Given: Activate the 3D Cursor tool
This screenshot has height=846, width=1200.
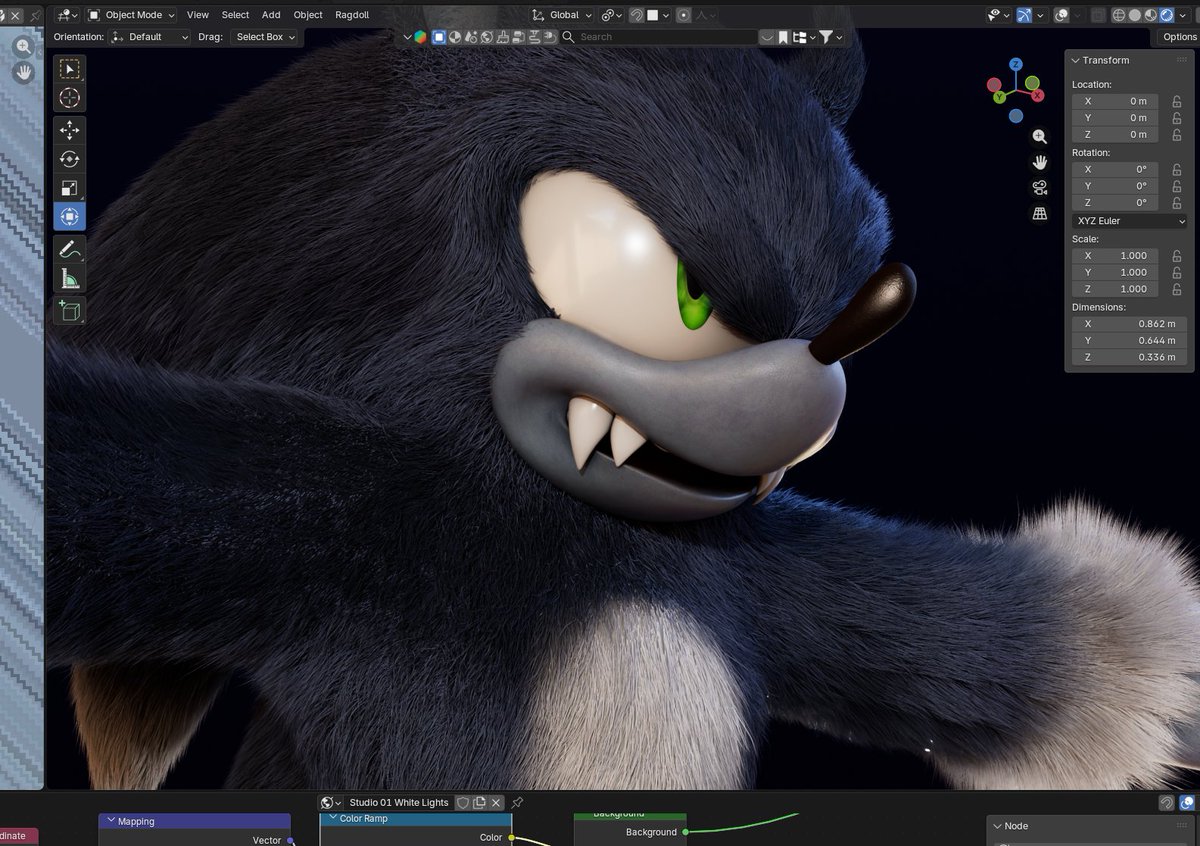Looking at the screenshot, I should pyautogui.click(x=69, y=98).
